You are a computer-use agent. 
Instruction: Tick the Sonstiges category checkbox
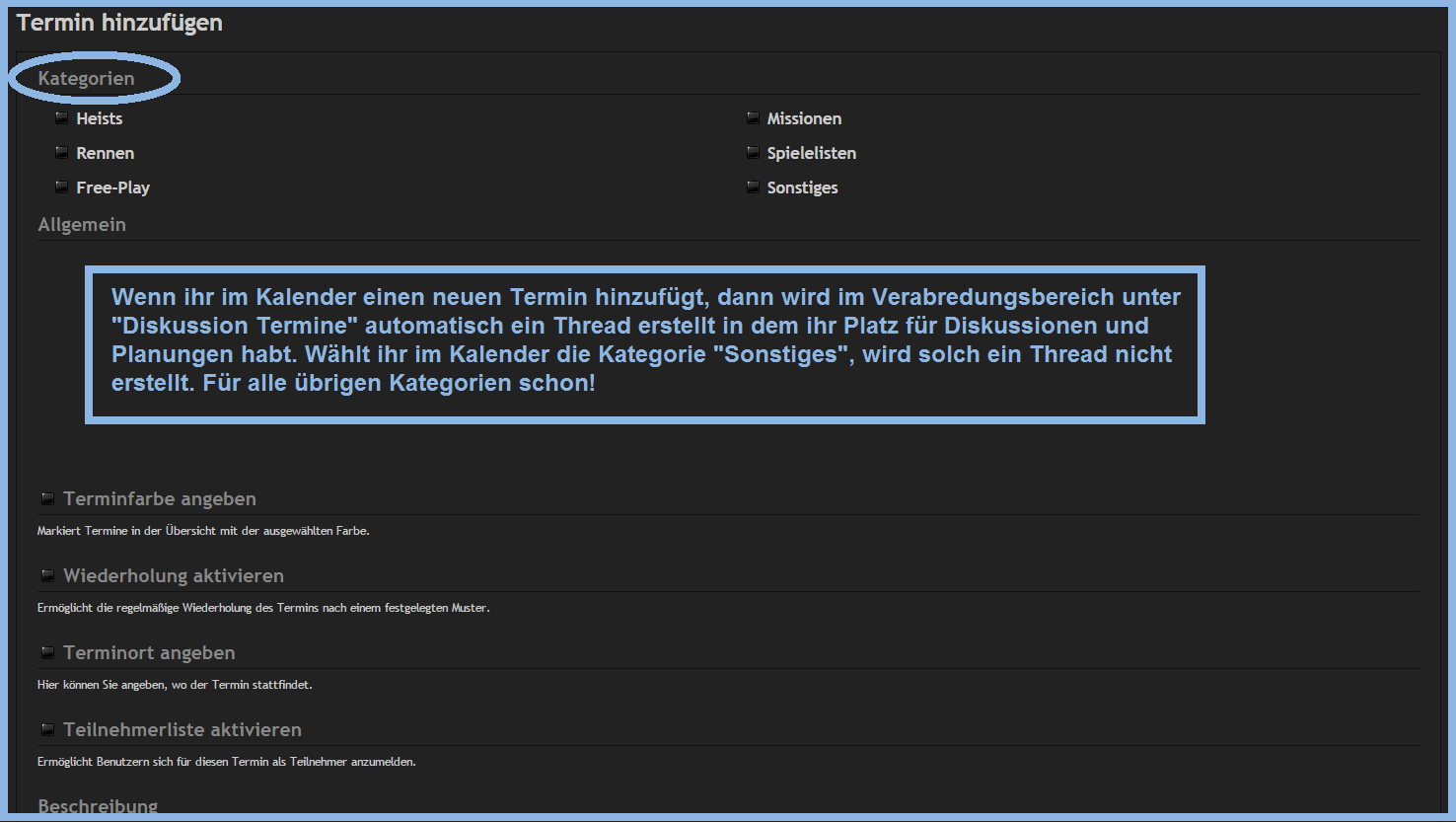click(753, 187)
